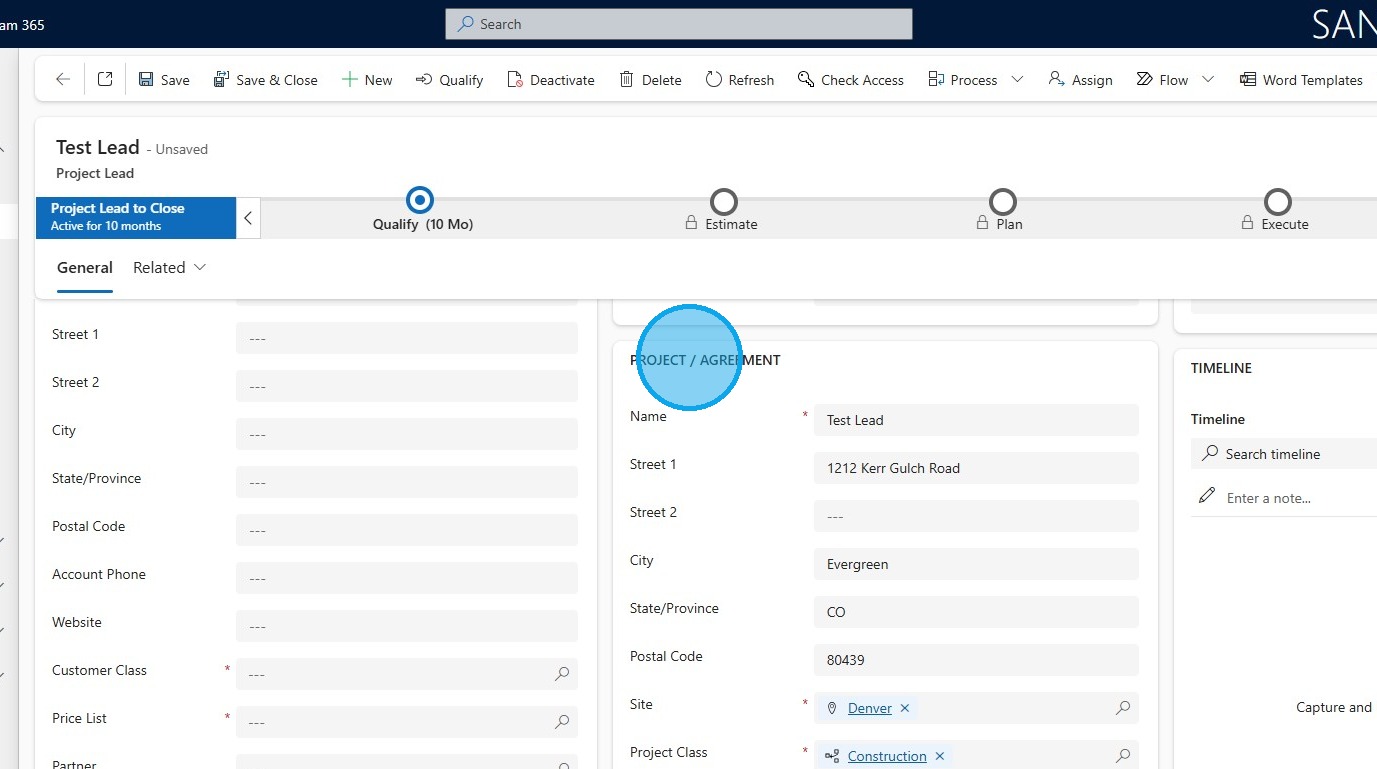Switch to the General tab

[85, 268]
